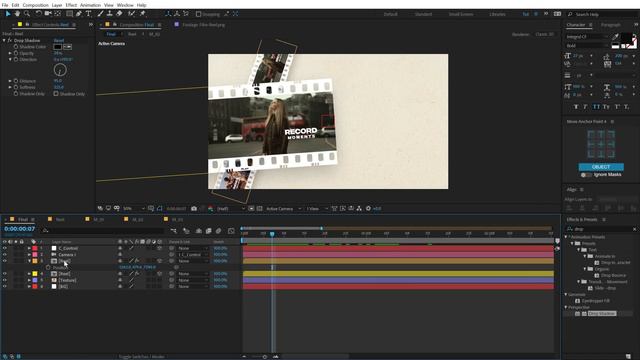640x360 pixels.
Task: Select the Puppet Pin tool
Action: coord(142,14)
